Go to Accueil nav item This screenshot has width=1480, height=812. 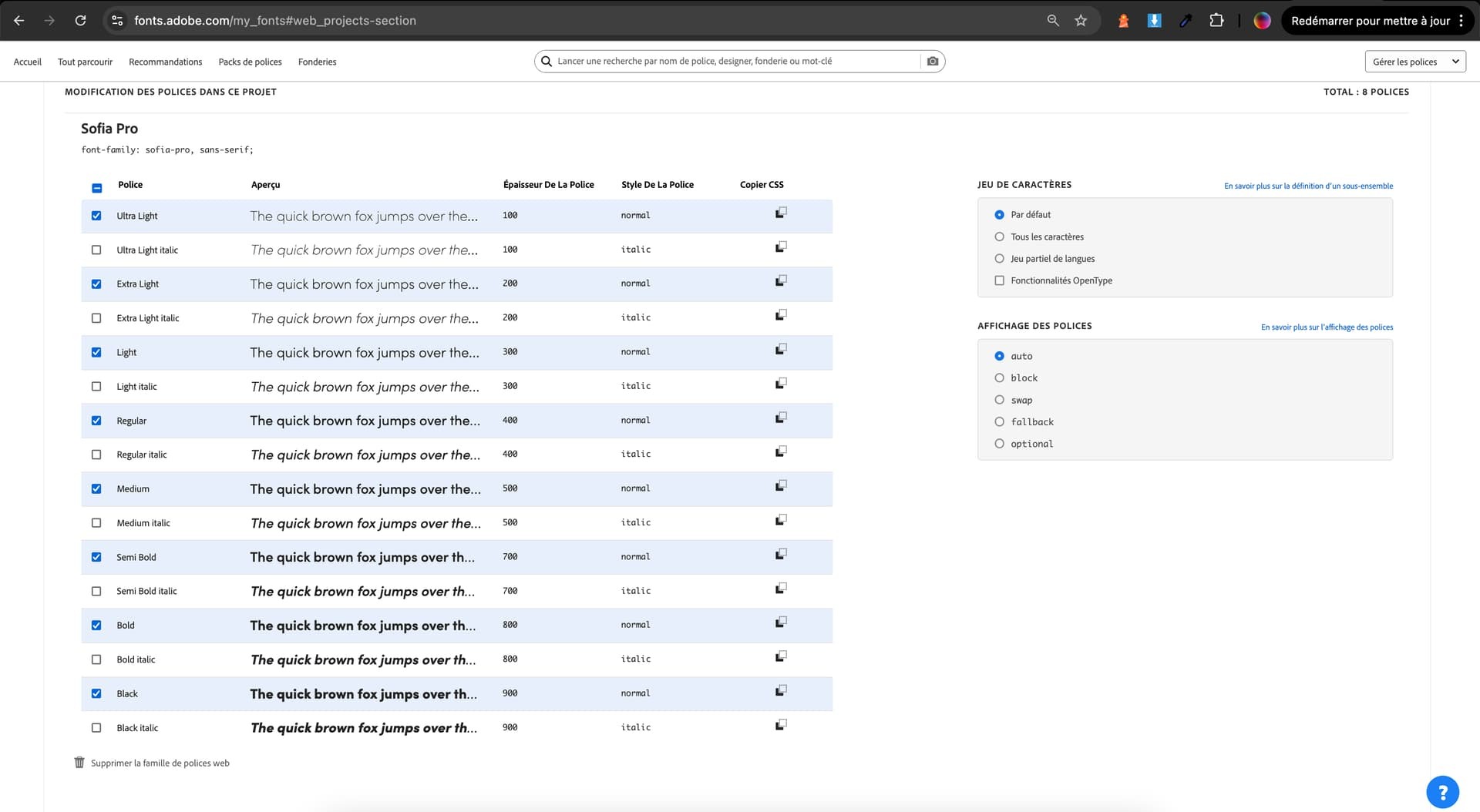(28, 62)
